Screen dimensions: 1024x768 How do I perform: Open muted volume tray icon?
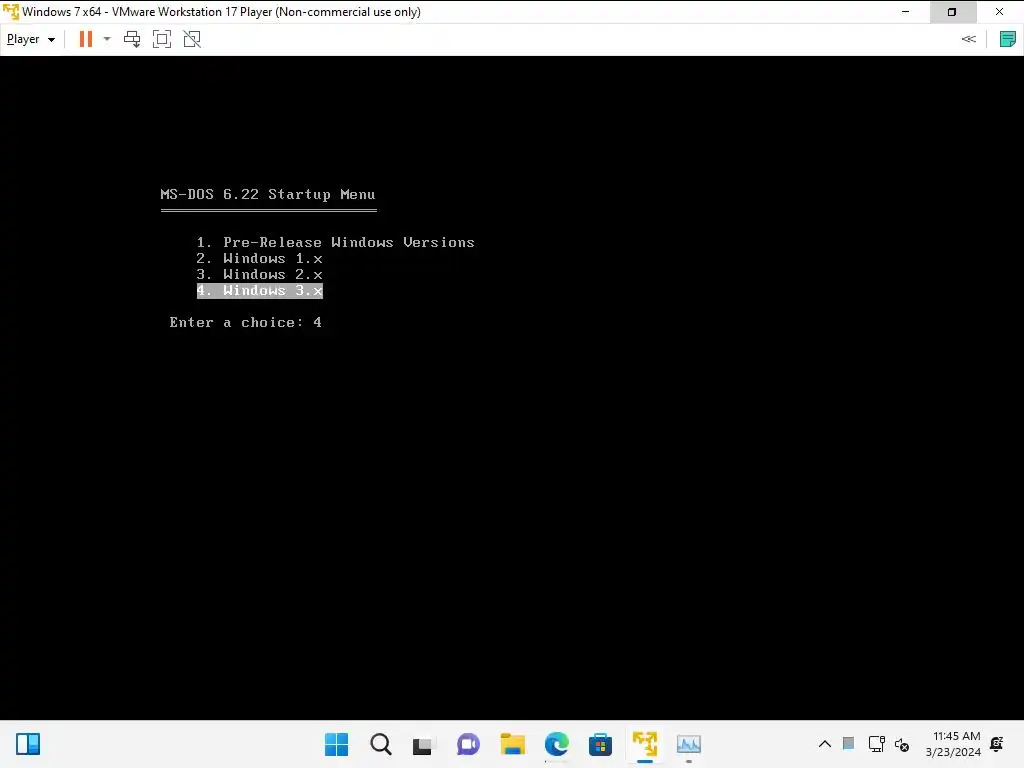(x=902, y=744)
